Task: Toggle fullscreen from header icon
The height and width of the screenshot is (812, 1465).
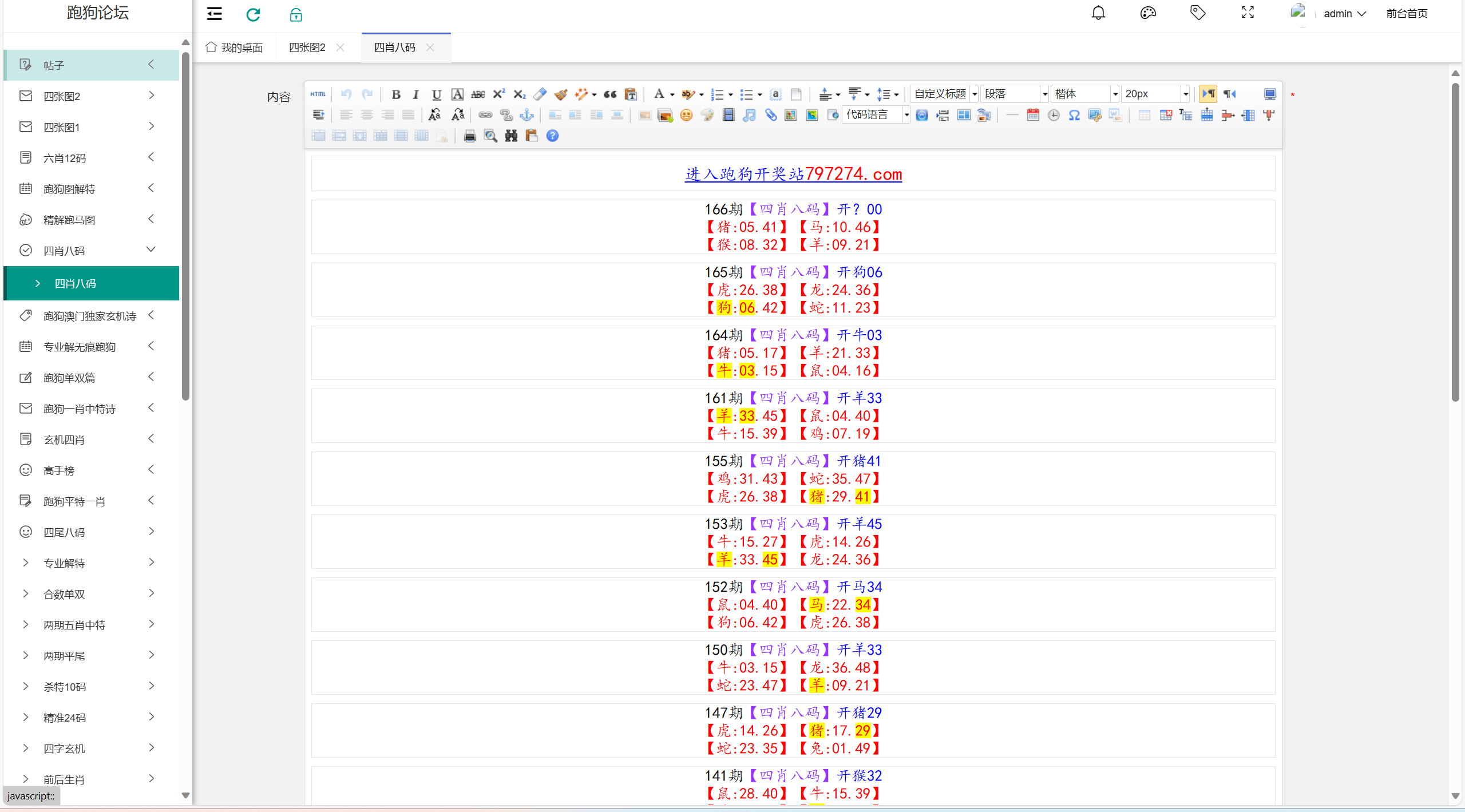Action: (1248, 13)
